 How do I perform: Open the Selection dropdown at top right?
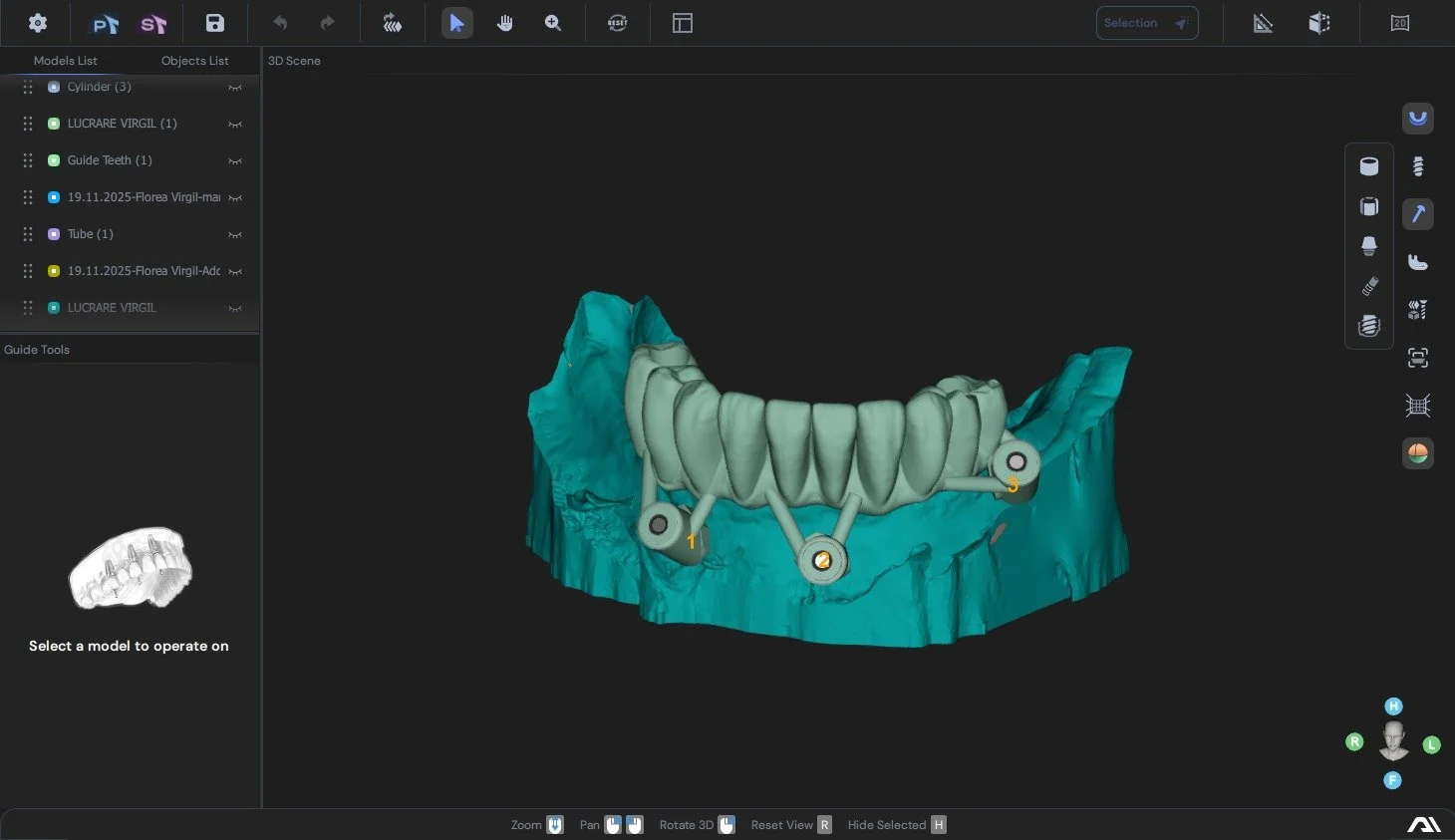coord(1146,22)
